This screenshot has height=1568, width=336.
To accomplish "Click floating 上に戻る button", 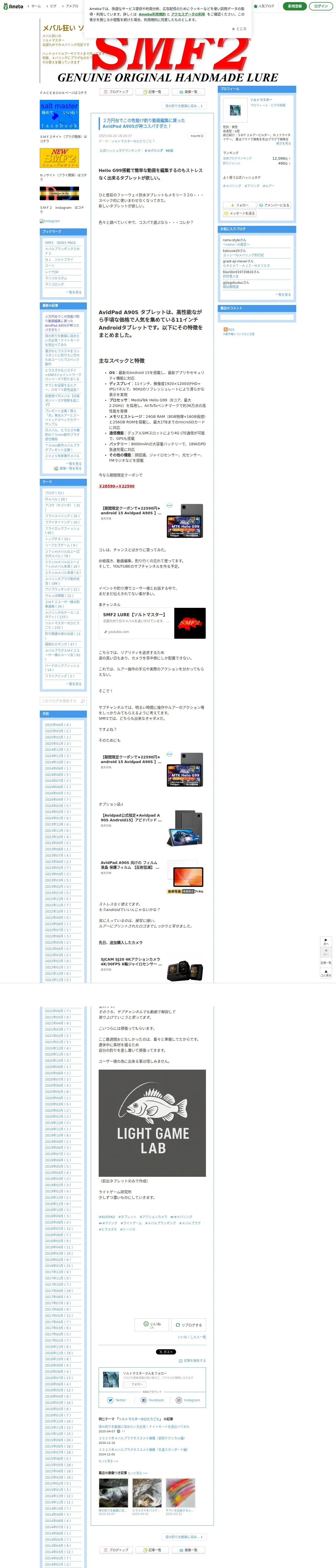I will [x=326, y=973].
